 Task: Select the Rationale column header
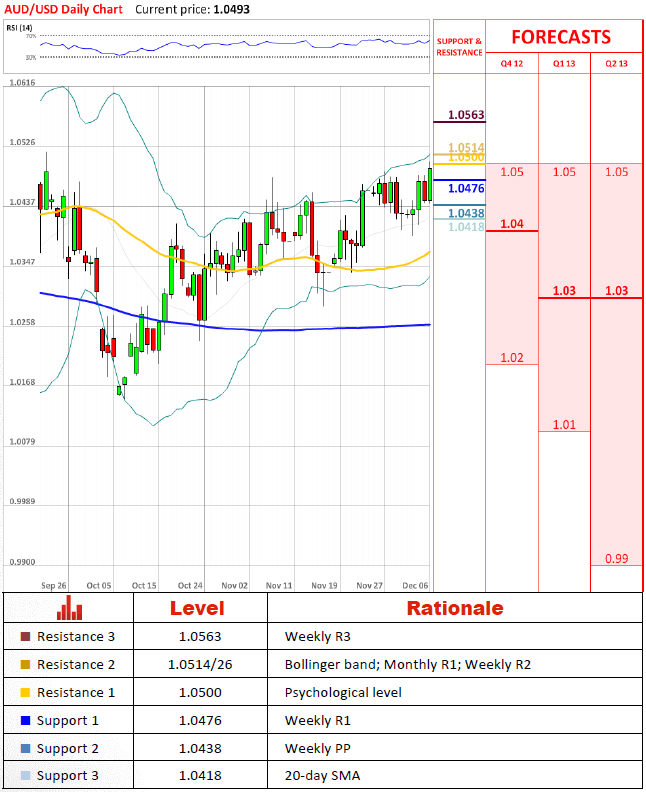pyautogui.click(x=455, y=608)
